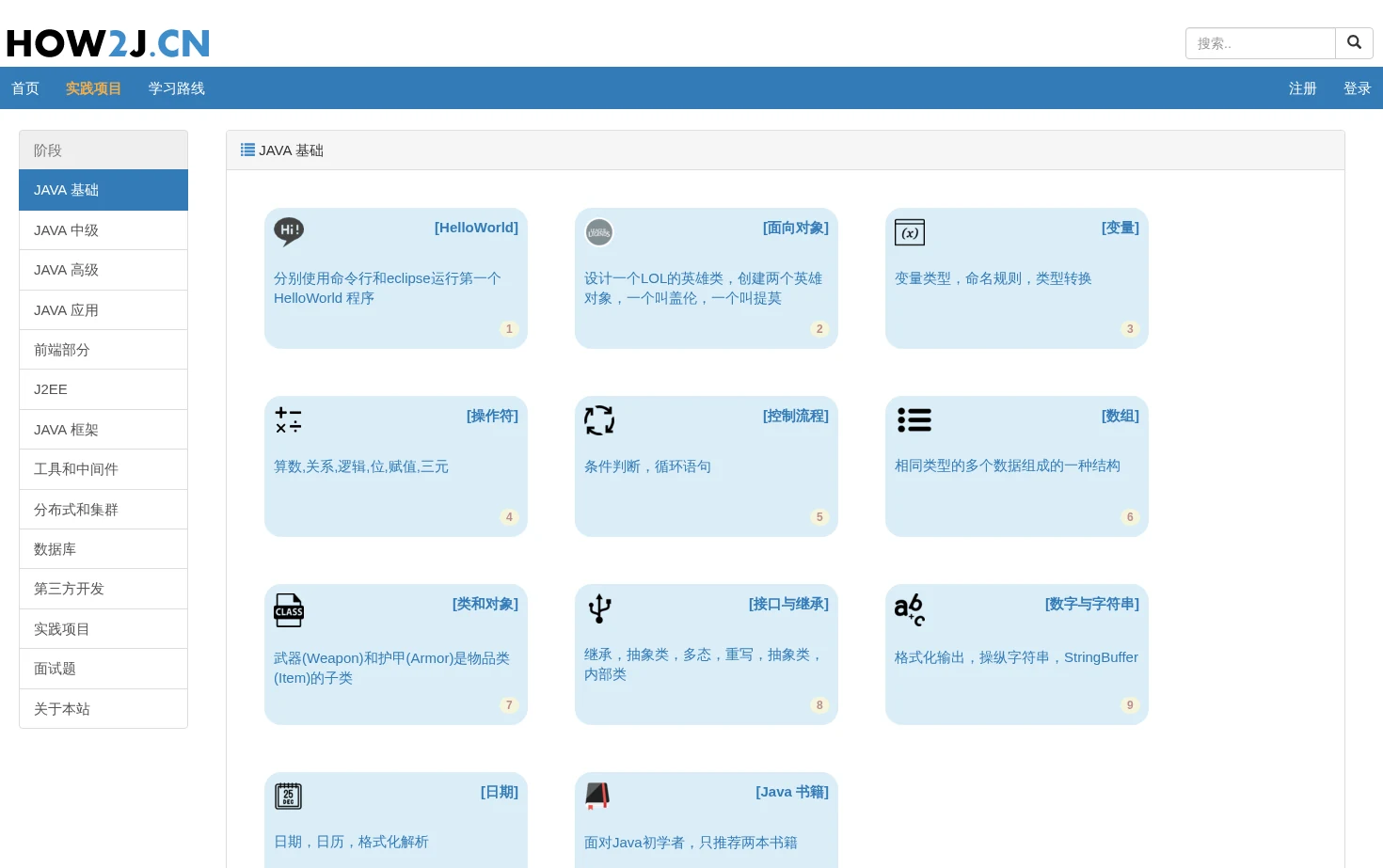Click the inheritance fork icon
The height and width of the screenshot is (868, 1383).
[x=599, y=608]
